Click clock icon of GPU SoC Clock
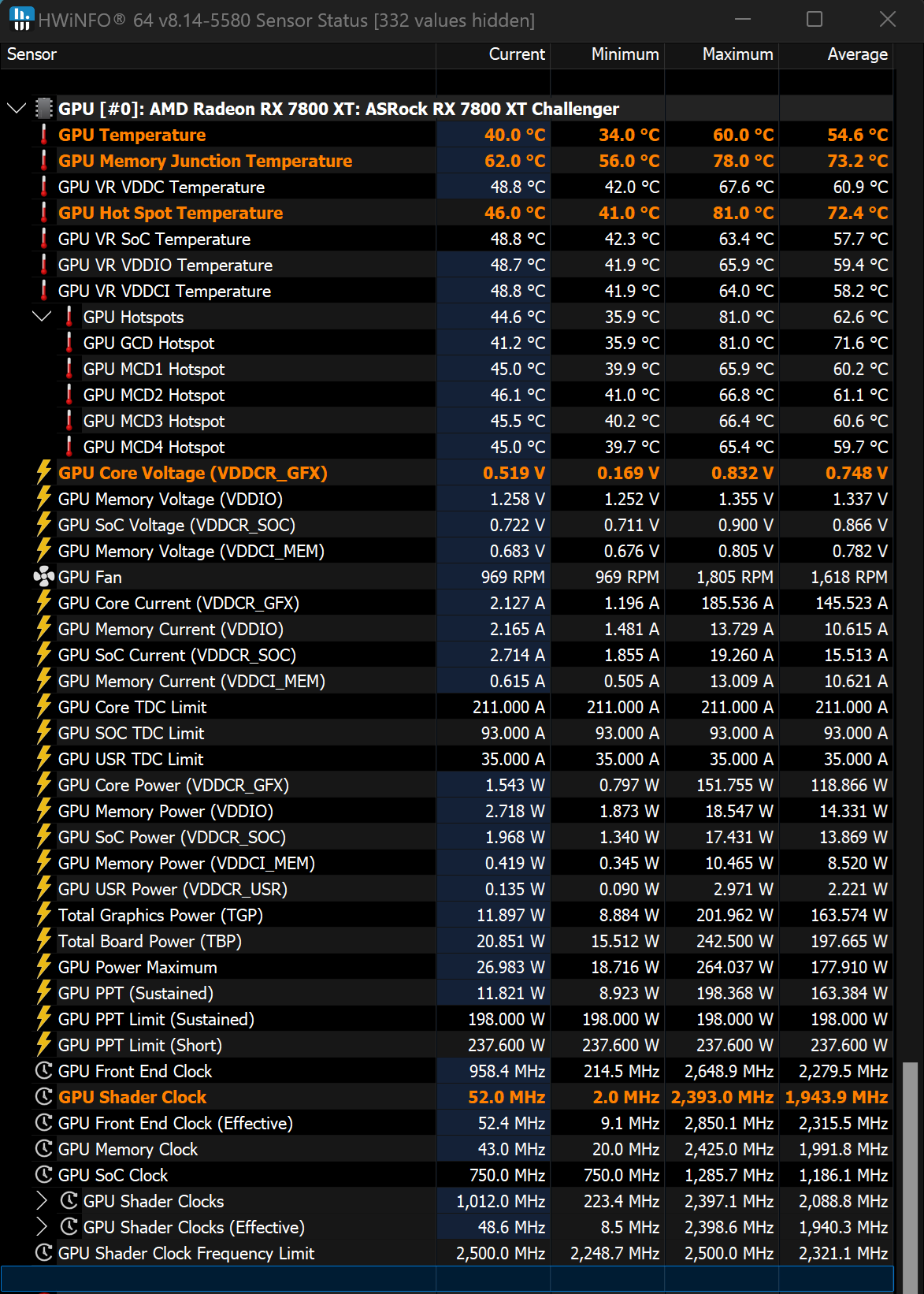The height and width of the screenshot is (1294, 924). point(44,1174)
